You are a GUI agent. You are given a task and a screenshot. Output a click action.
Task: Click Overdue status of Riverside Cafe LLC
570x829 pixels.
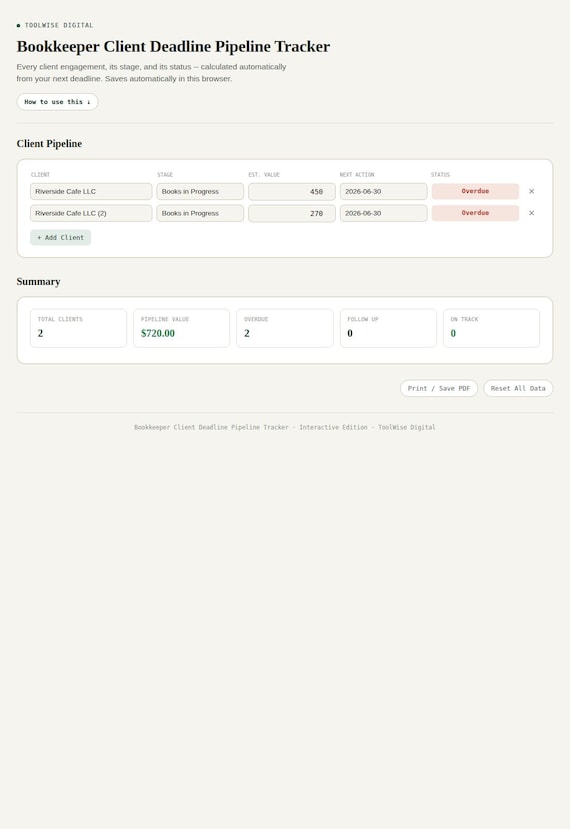[475, 191]
